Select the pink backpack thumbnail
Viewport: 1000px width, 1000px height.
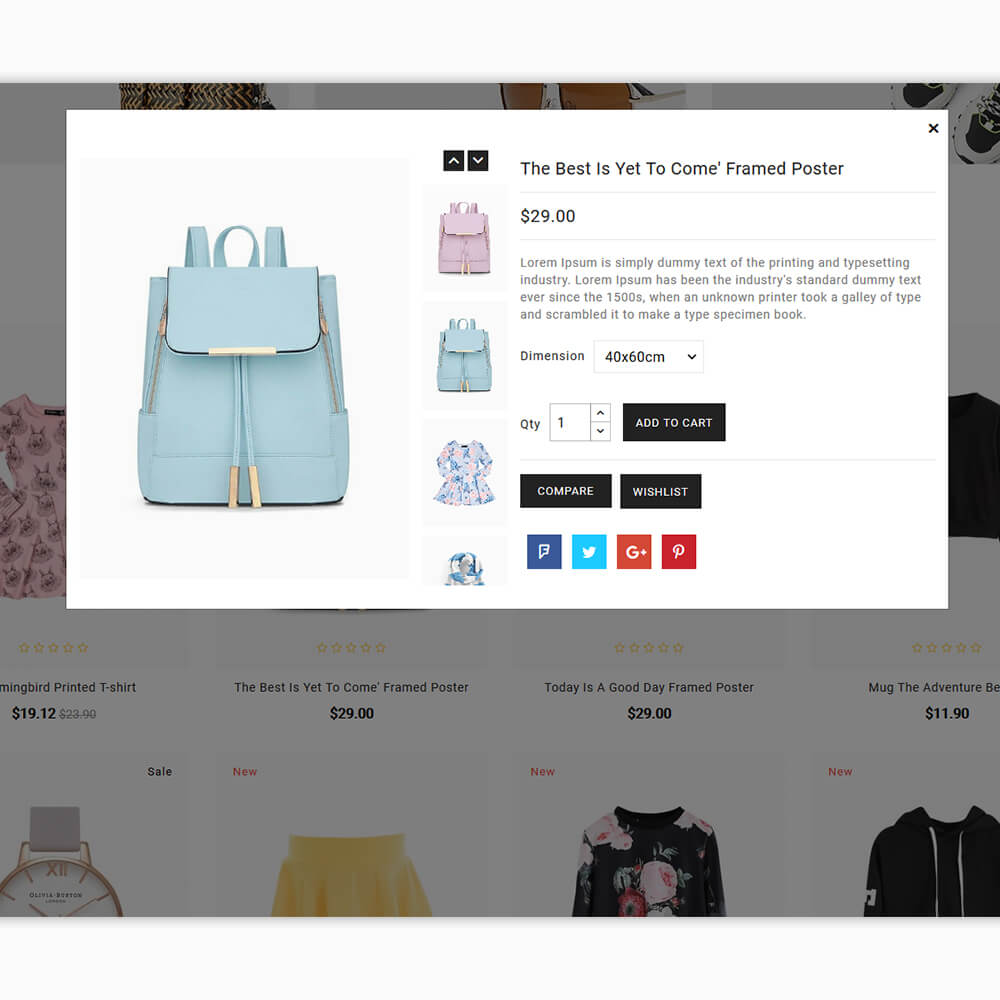point(464,238)
